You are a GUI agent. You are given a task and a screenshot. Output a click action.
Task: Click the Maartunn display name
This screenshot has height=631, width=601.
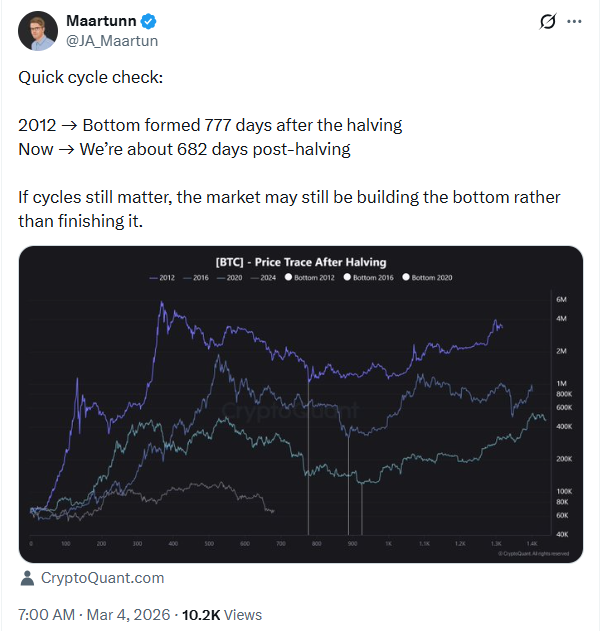point(101,21)
